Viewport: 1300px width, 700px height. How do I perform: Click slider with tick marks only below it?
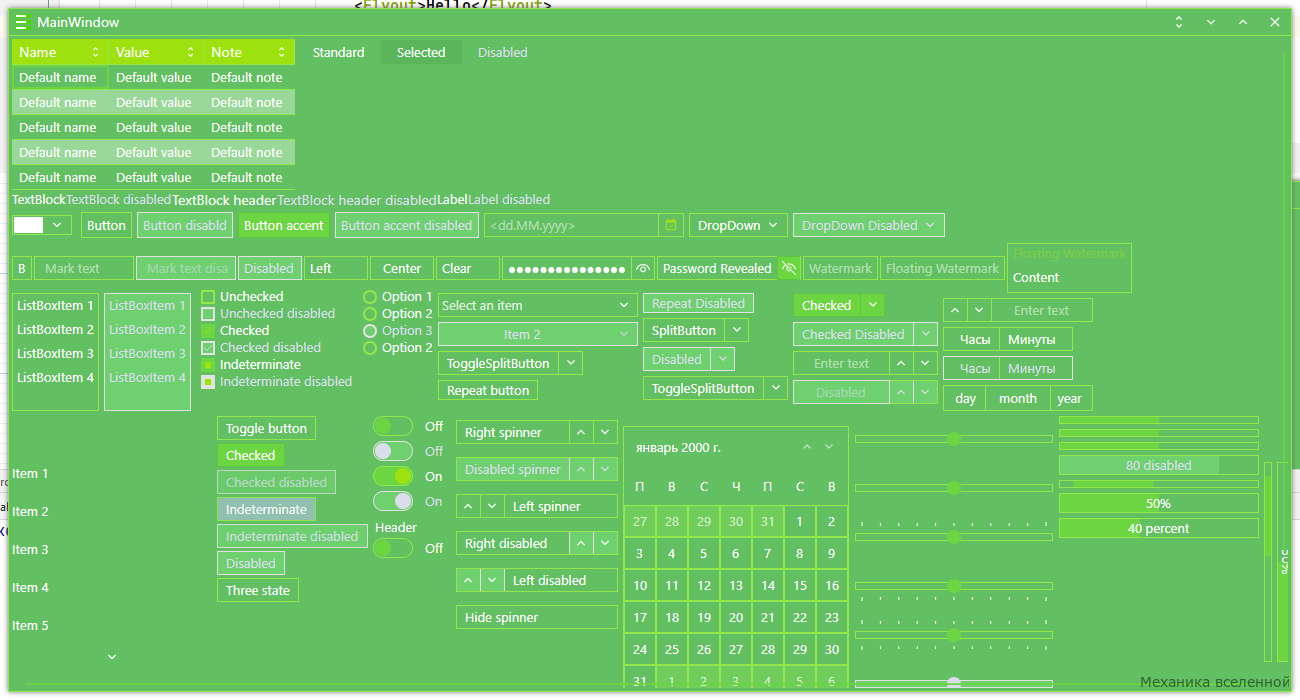pyautogui.click(x=953, y=587)
